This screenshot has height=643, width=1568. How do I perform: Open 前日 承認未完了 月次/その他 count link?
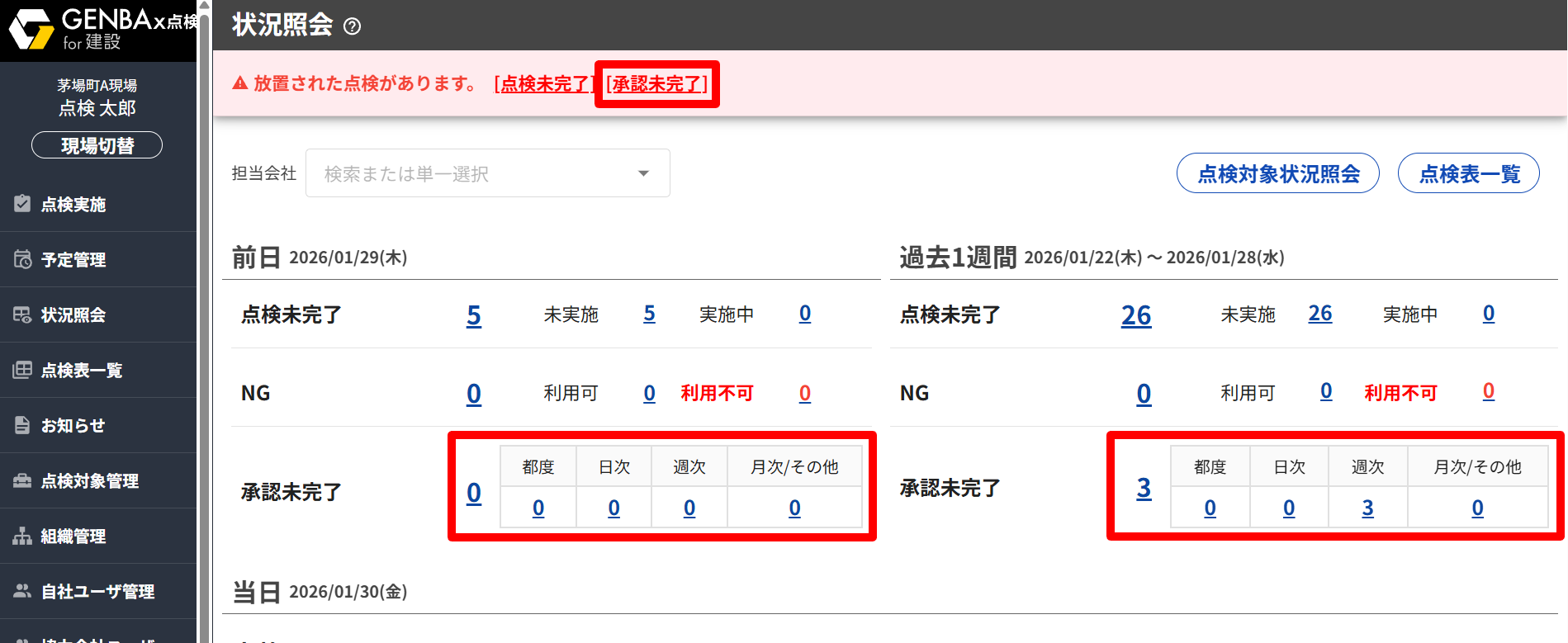(795, 508)
